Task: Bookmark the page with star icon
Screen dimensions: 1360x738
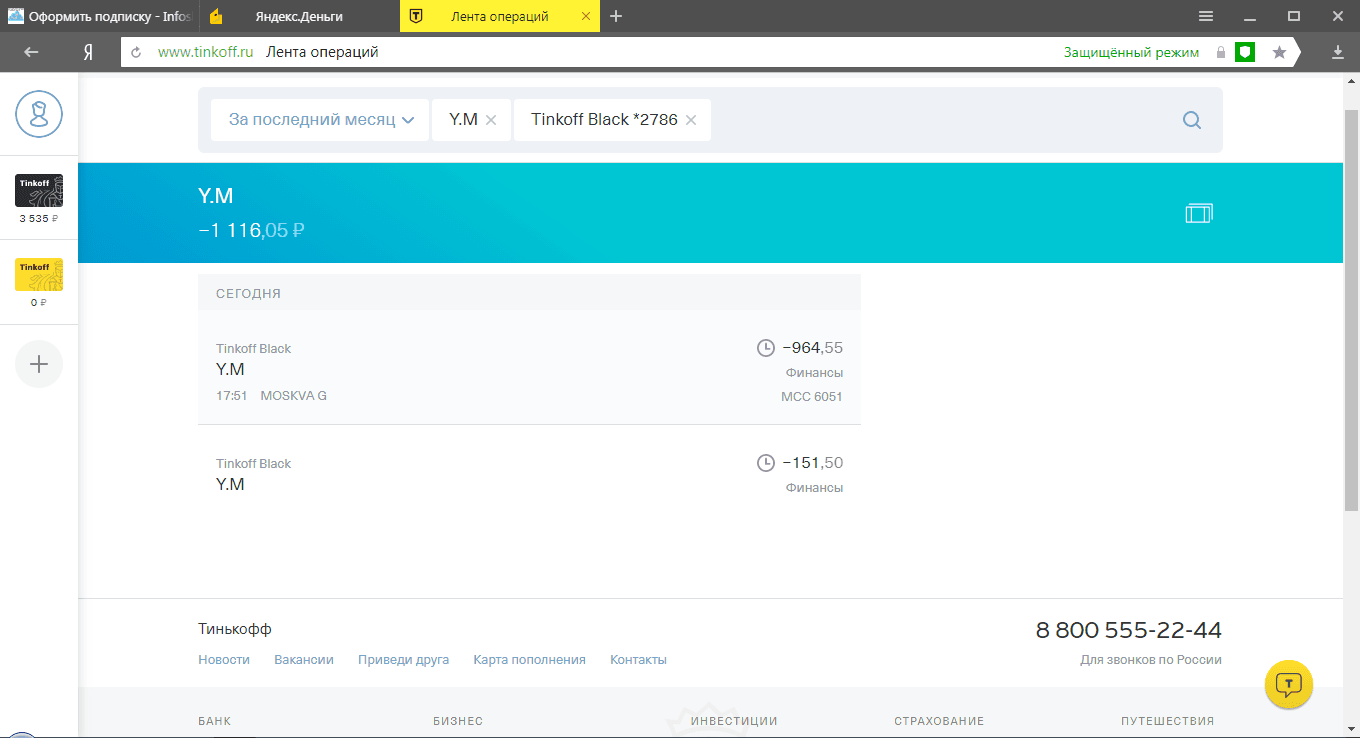Action: [x=1279, y=52]
